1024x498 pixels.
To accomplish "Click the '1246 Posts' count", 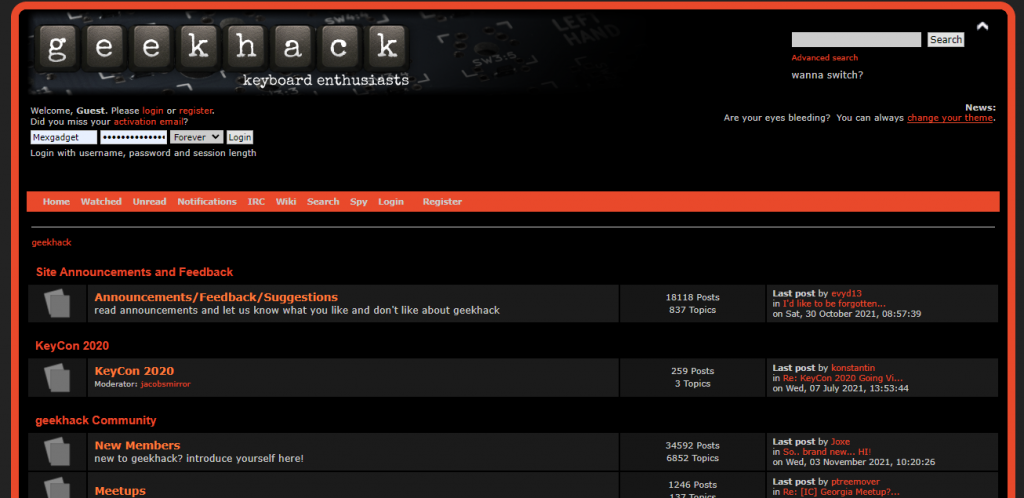I will 692,485.
